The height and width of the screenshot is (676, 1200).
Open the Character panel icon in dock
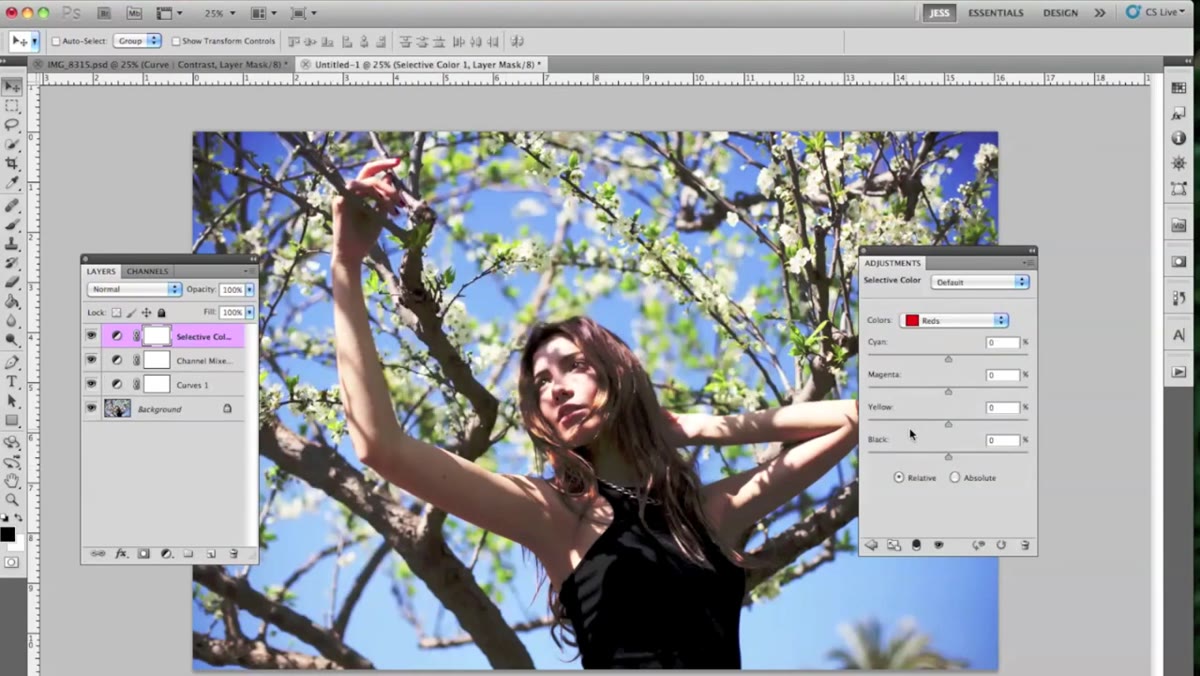(x=1179, y=335)
